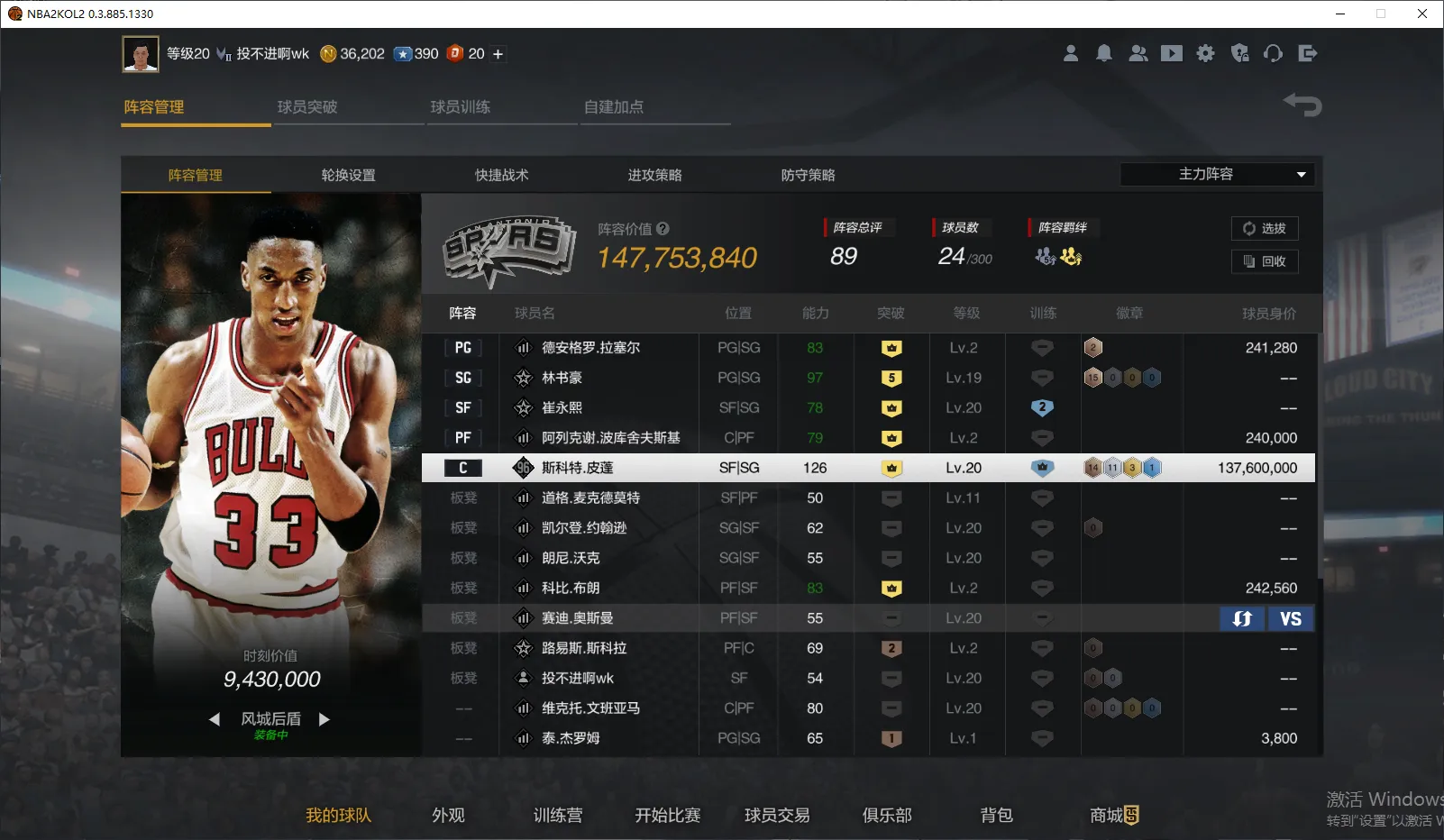
Task: Click the first lineup bond icon
Action: coord(1046,257)
